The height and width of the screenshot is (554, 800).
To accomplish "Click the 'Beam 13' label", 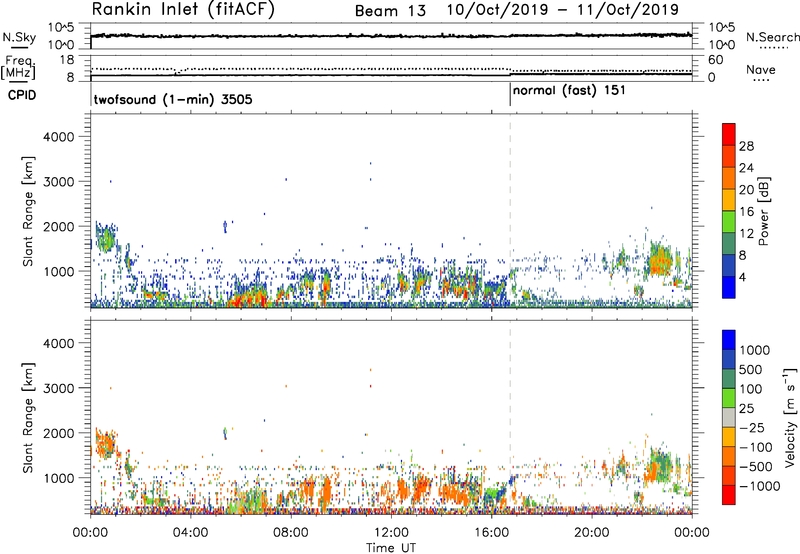I will click(x=390, y=11).
